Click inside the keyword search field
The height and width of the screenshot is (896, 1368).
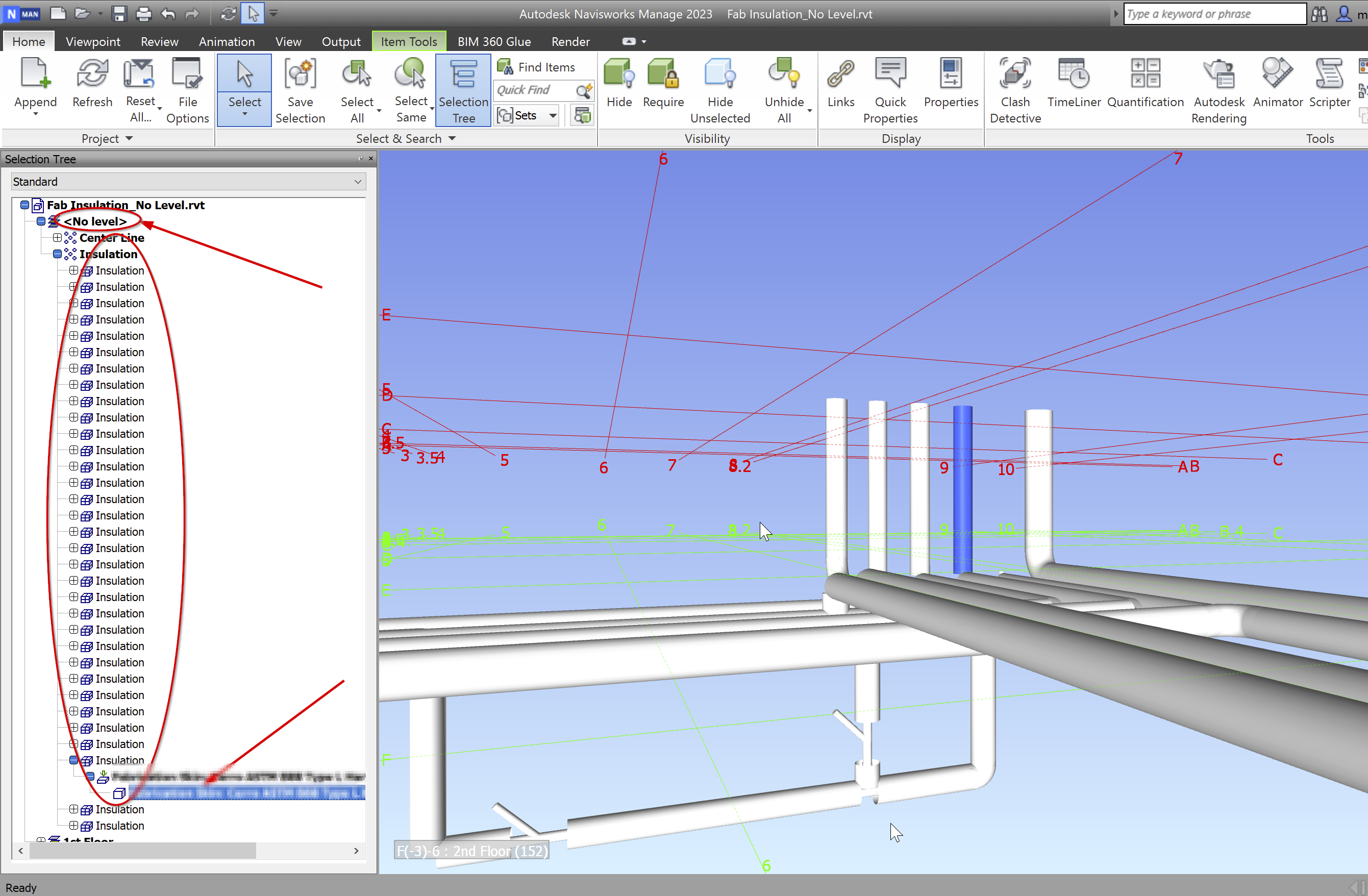click(1214, 13)
